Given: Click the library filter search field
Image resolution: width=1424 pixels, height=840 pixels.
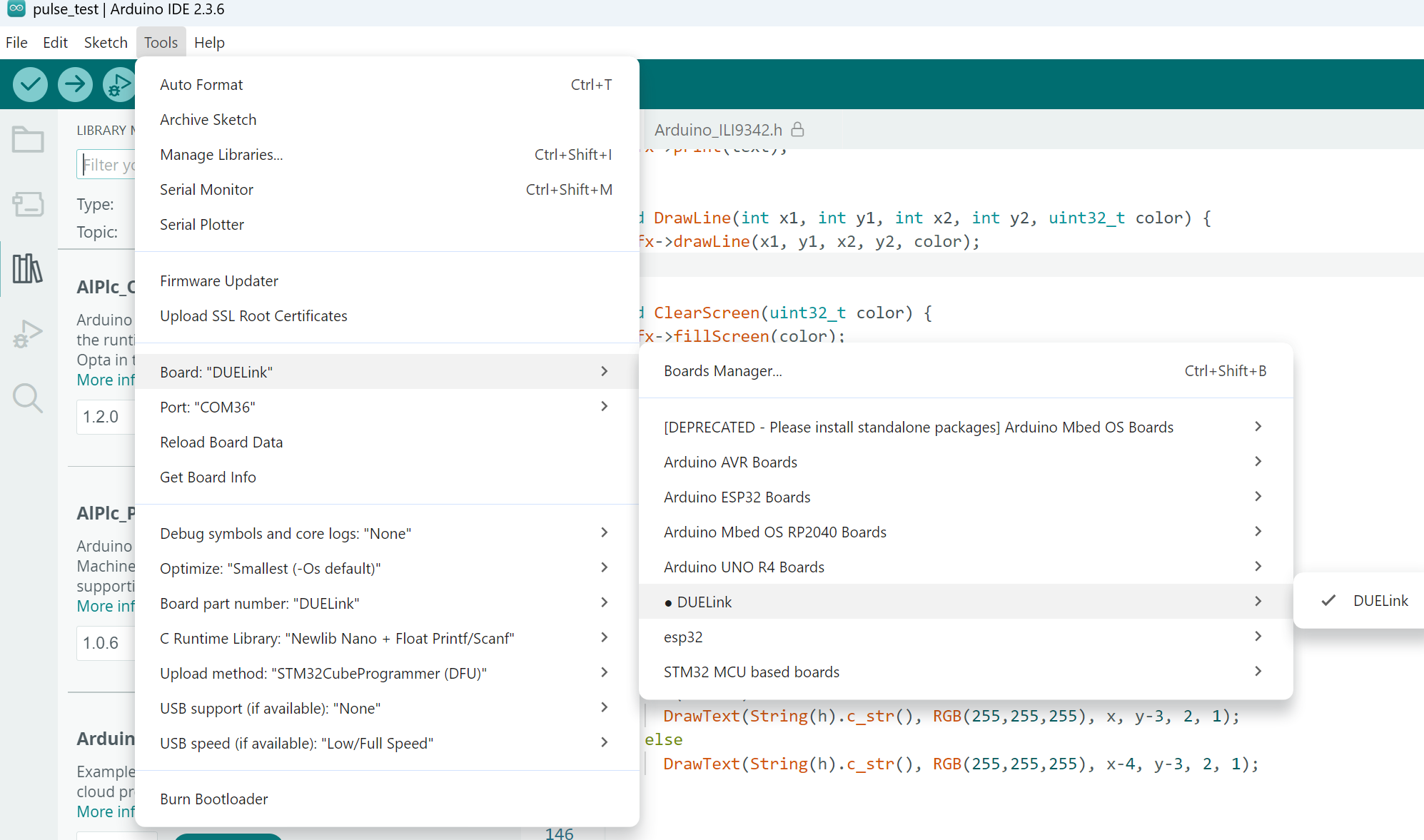Looking at the screenshot, I should pyautogui.click(x=107, y=165).
